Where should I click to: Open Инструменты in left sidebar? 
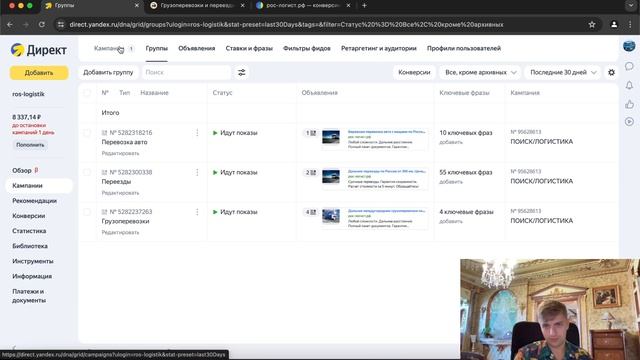click(x=33, y=261)
